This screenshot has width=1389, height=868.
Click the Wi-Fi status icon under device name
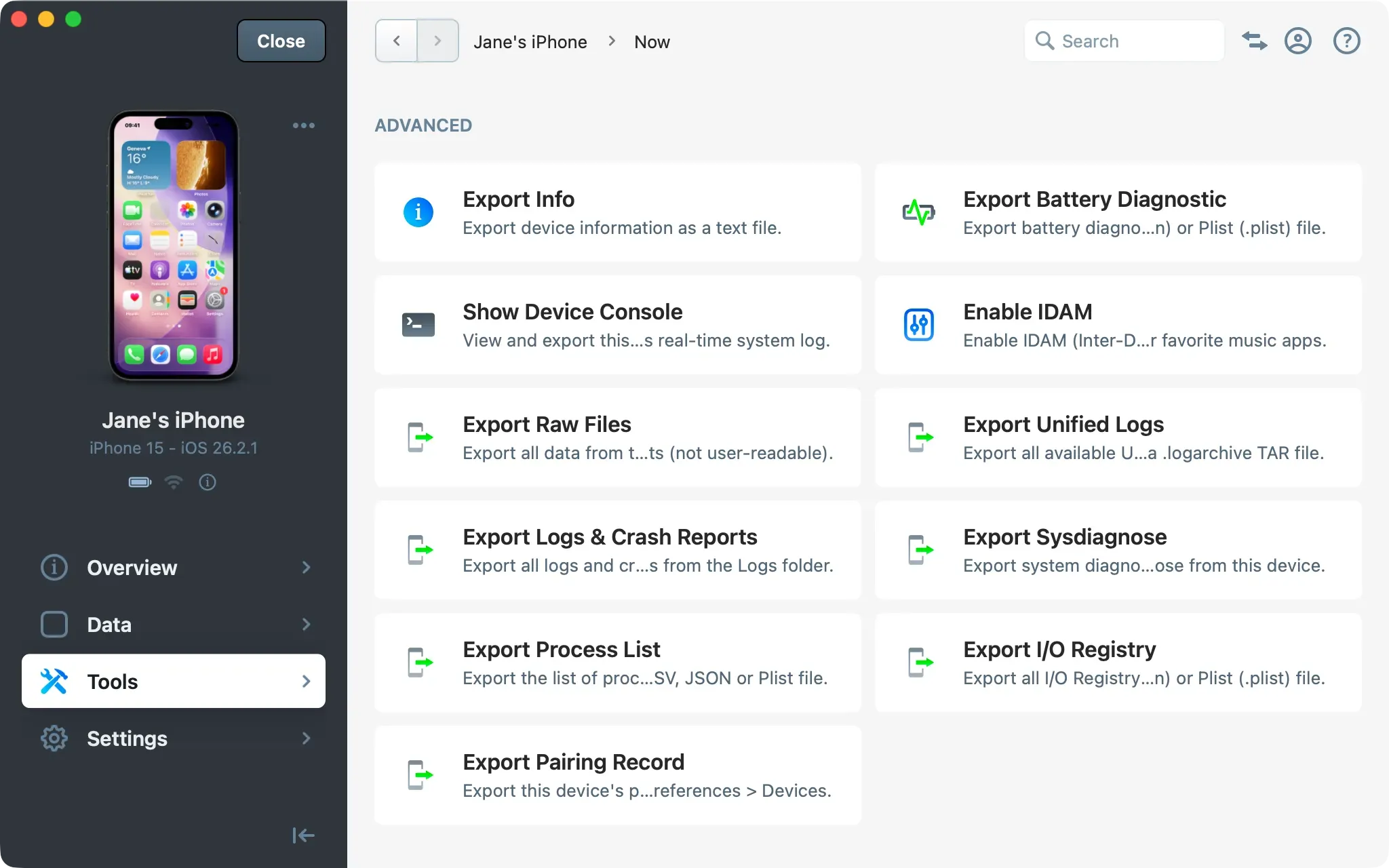pos(174,482)
